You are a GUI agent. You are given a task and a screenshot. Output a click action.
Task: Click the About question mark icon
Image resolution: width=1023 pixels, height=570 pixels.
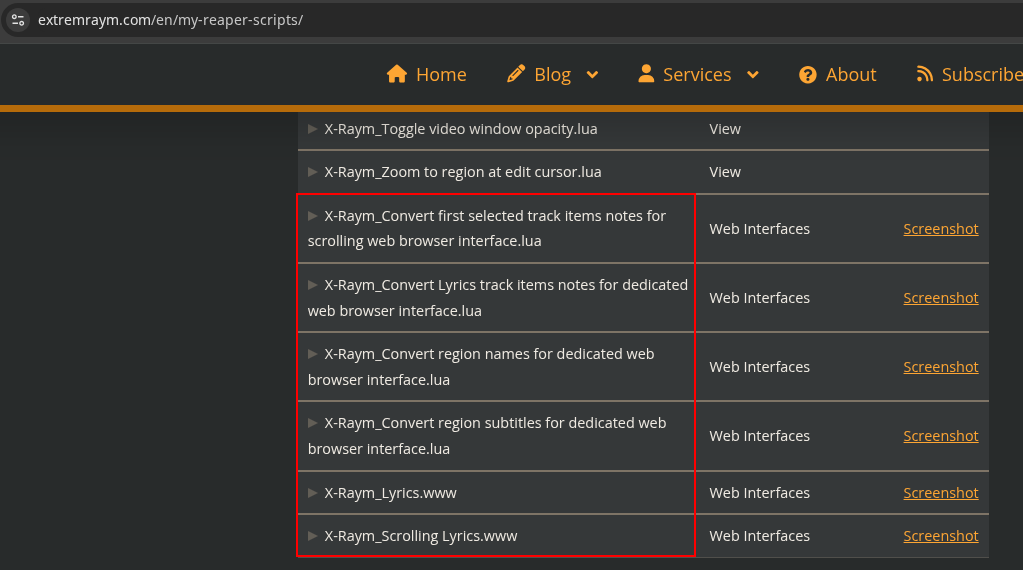click(808, 75)
